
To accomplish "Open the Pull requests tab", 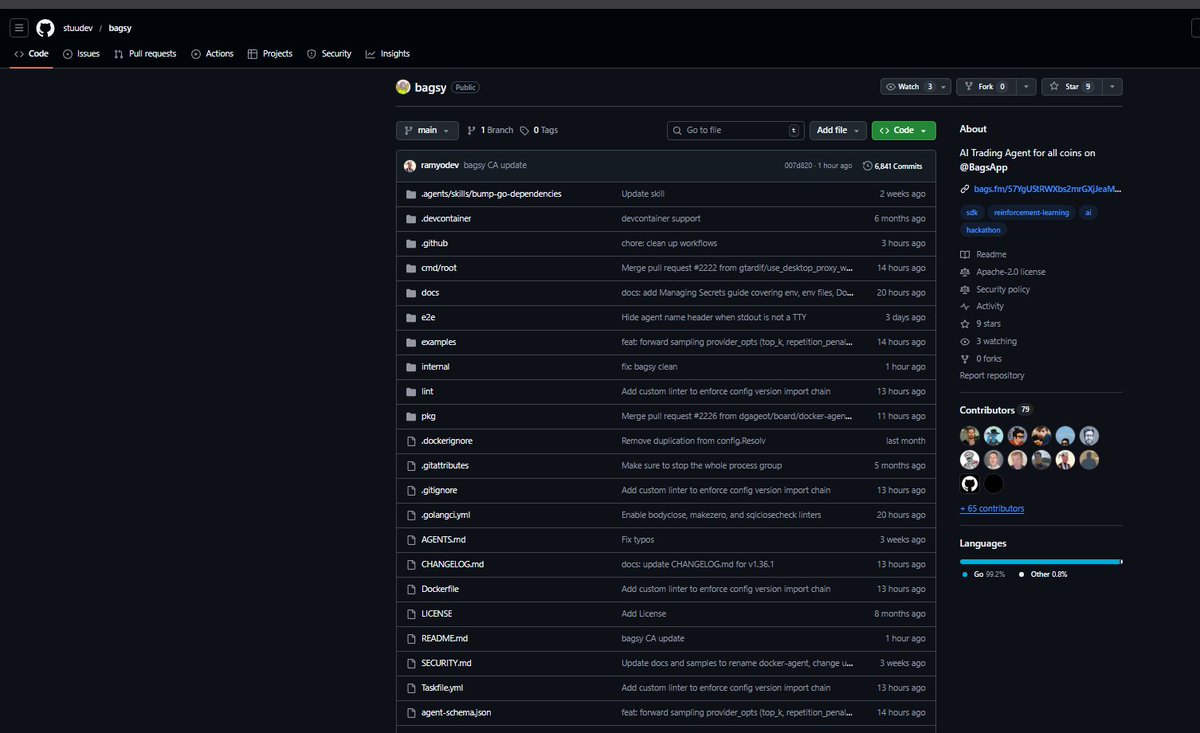I will click(x=145, y=54).
